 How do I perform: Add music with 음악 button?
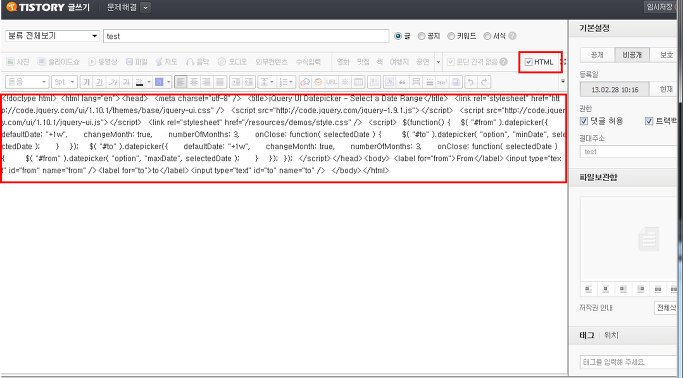coord(197,62)
